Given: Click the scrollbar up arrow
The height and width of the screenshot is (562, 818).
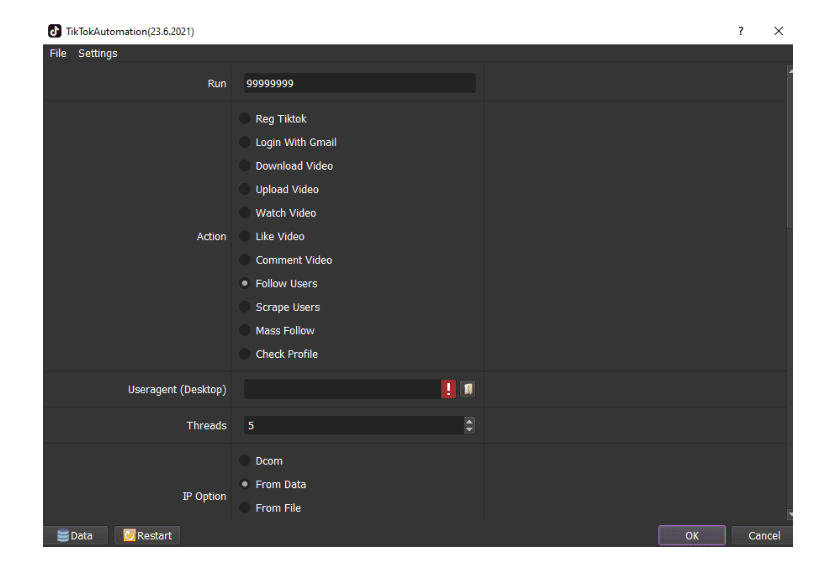Looking at the screenshot, I should 790,70.
